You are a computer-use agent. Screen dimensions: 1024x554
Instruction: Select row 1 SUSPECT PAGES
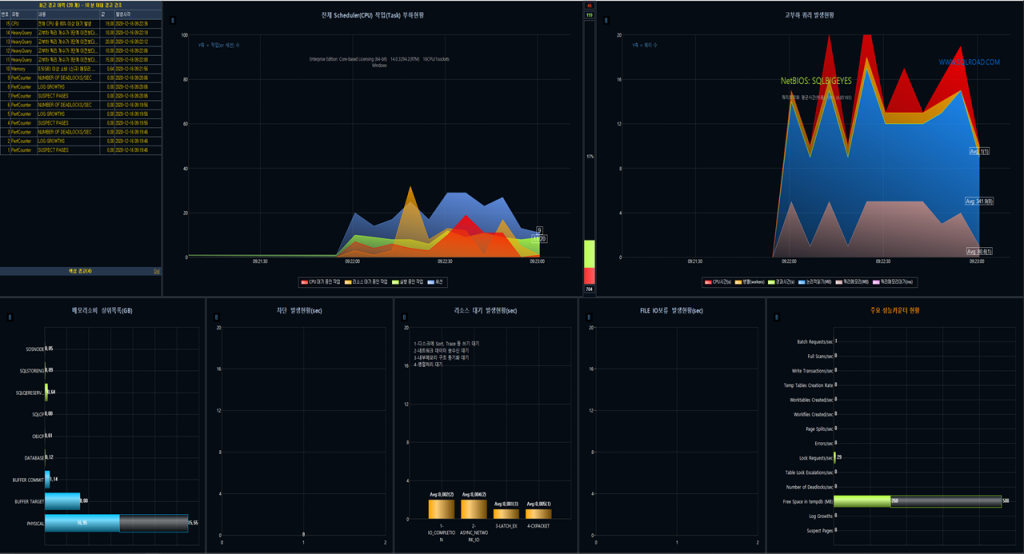[81, 150]
